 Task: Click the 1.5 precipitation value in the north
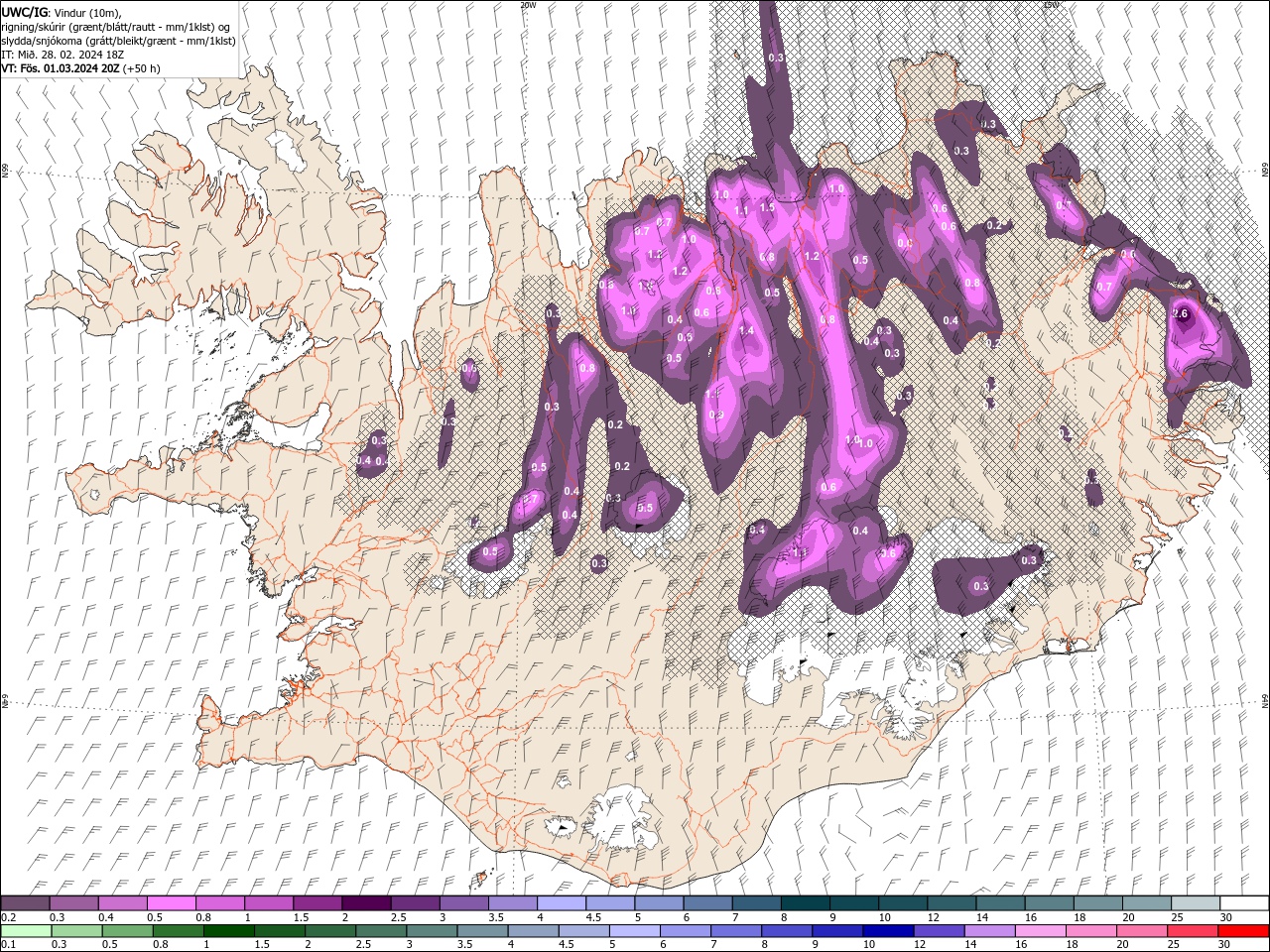point(767,207)
